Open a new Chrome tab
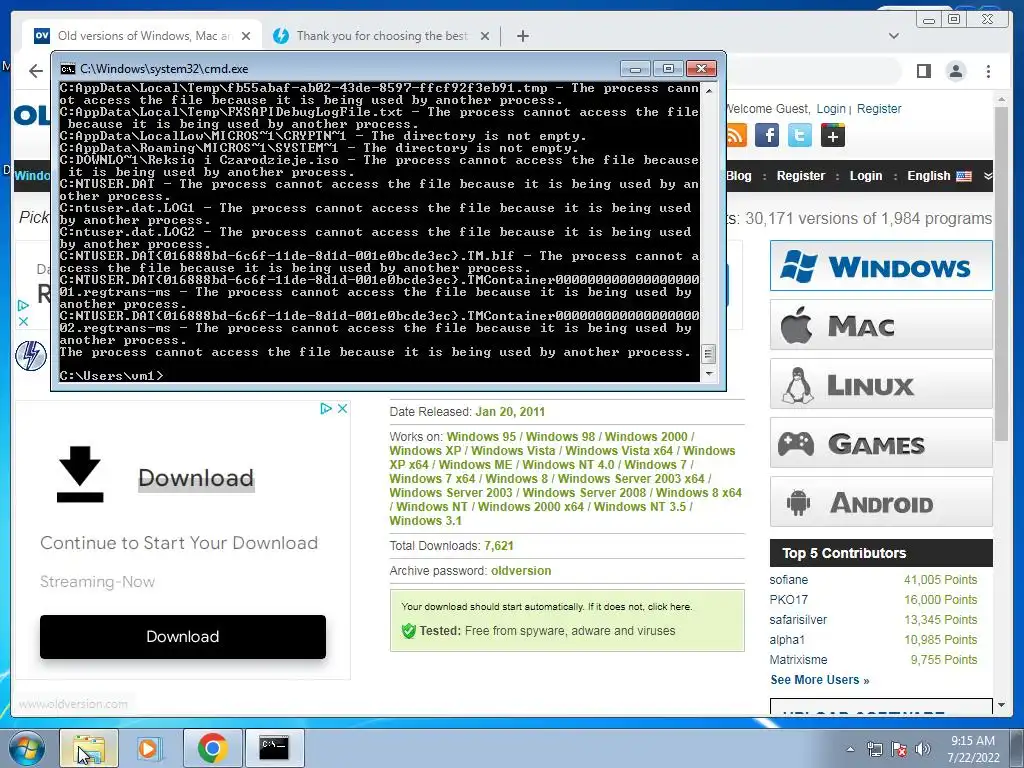 point(522,36)
